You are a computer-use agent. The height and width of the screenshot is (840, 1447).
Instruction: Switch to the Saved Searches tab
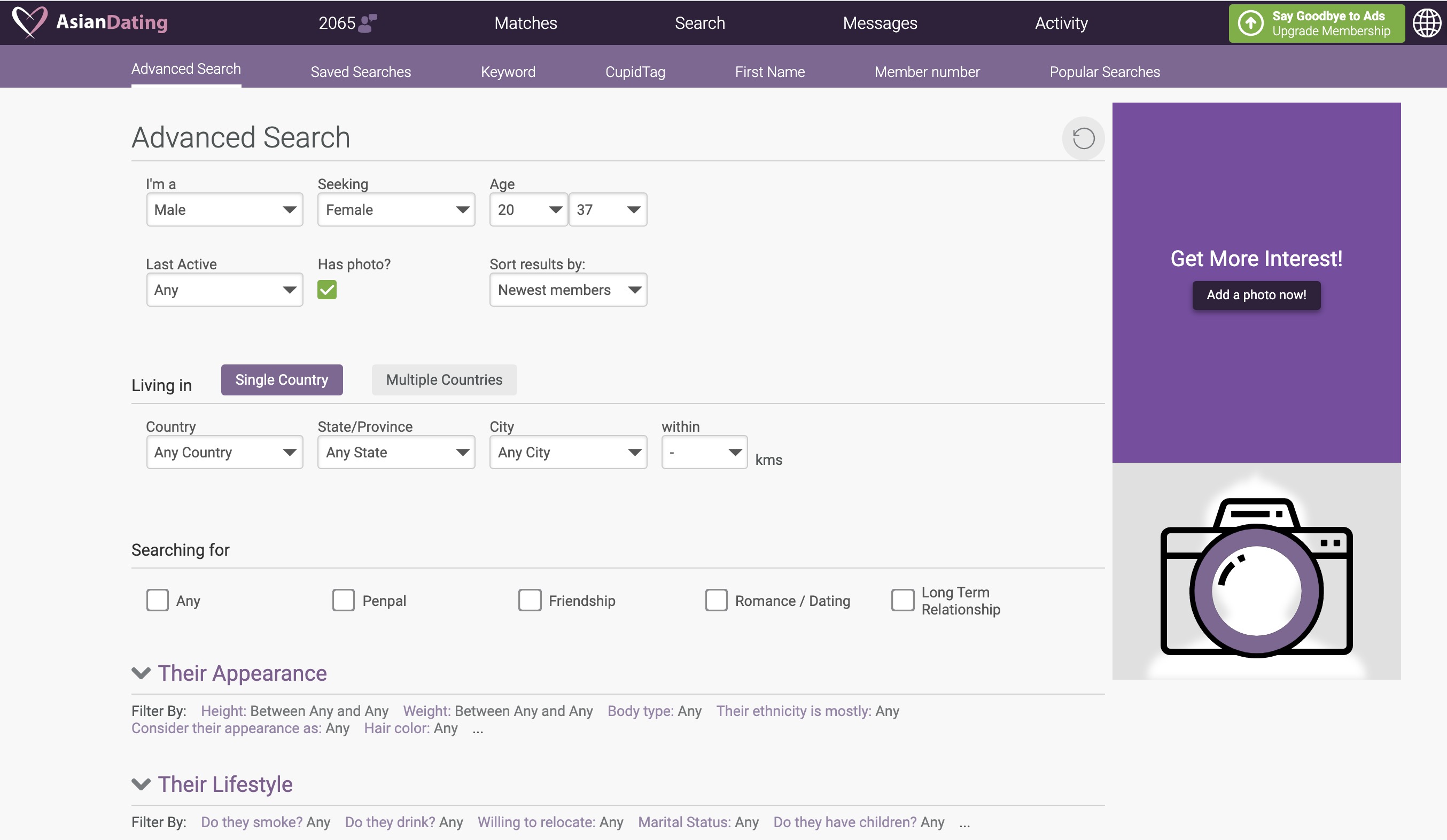[x=361, y=72]
